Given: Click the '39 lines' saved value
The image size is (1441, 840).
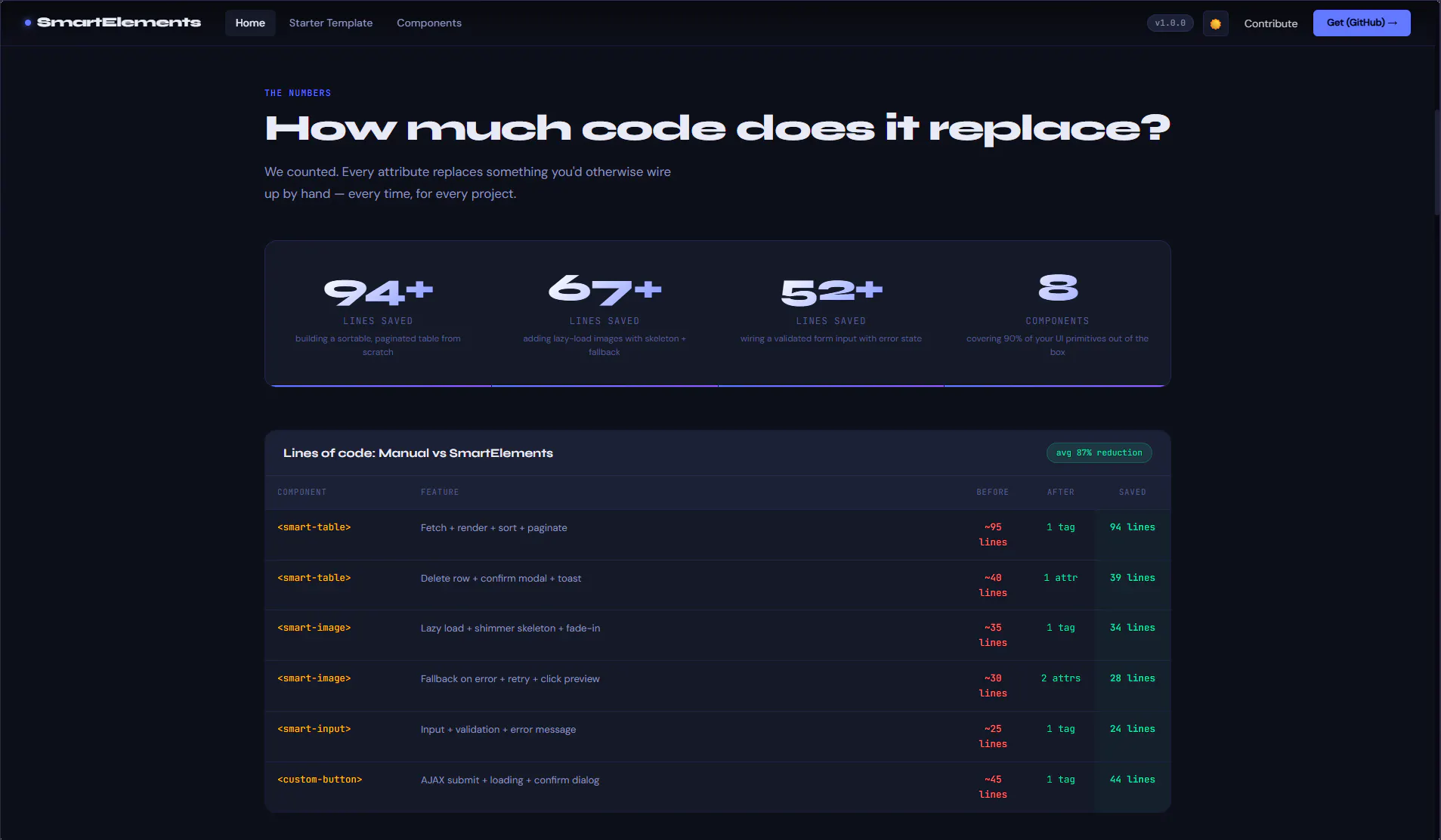Looking at the screenshot, I should (x=1132, y=578).
